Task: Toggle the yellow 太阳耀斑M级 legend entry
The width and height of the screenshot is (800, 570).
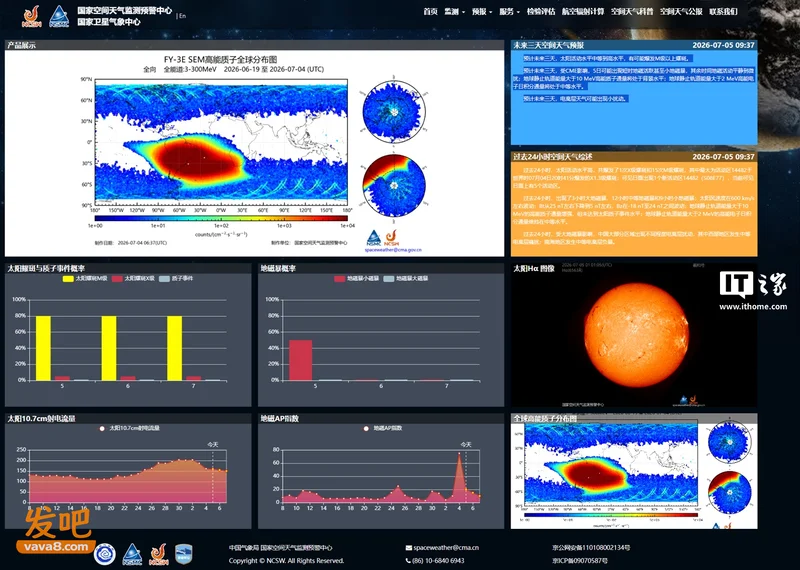Action: click(85, 279)
